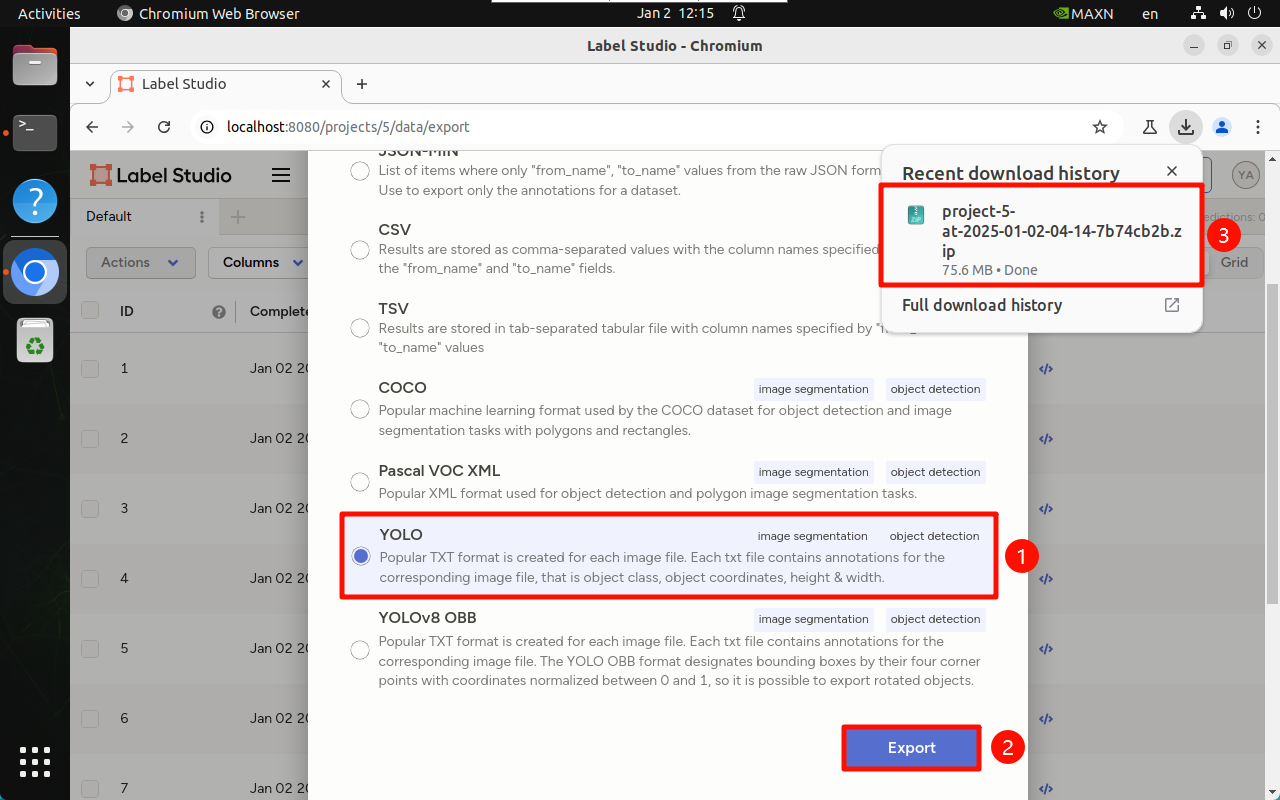Screen dimensions: 1280x800
Task: Click YOLOv8 OBB's object detection tag
Action: [x=936, y=619]
